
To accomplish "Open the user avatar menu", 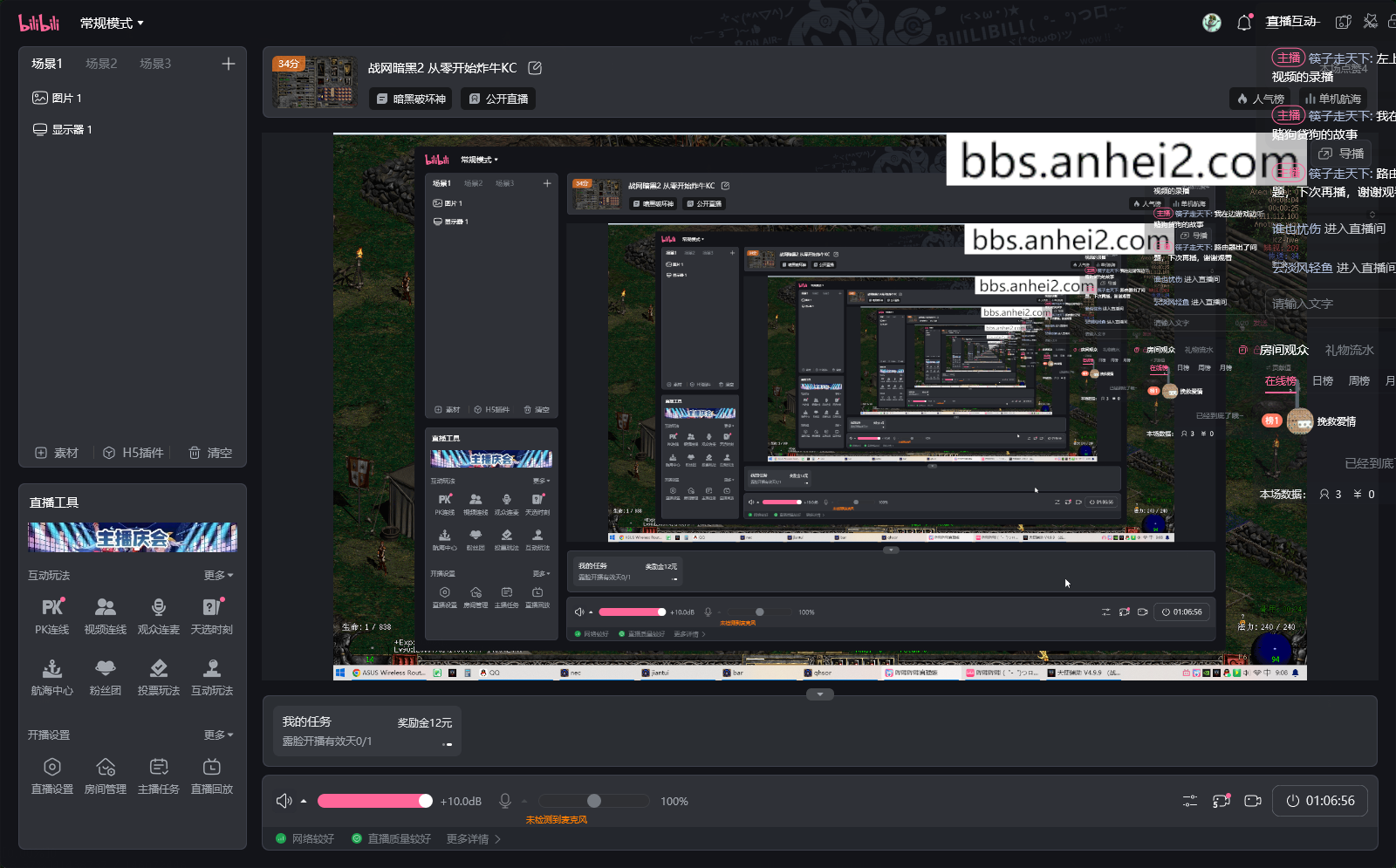I will coord(1212,23).
